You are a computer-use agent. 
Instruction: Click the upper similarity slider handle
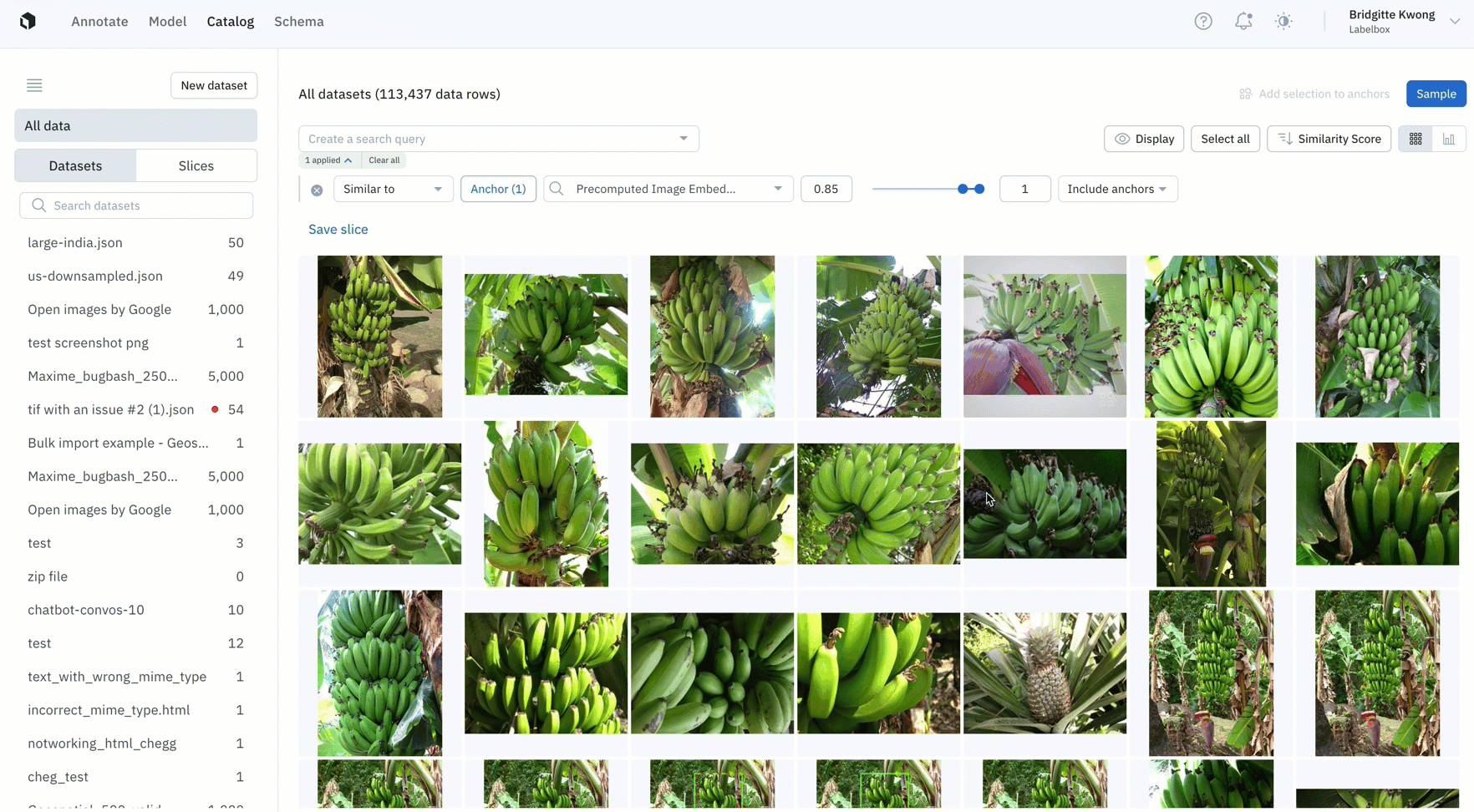(979, 189)
